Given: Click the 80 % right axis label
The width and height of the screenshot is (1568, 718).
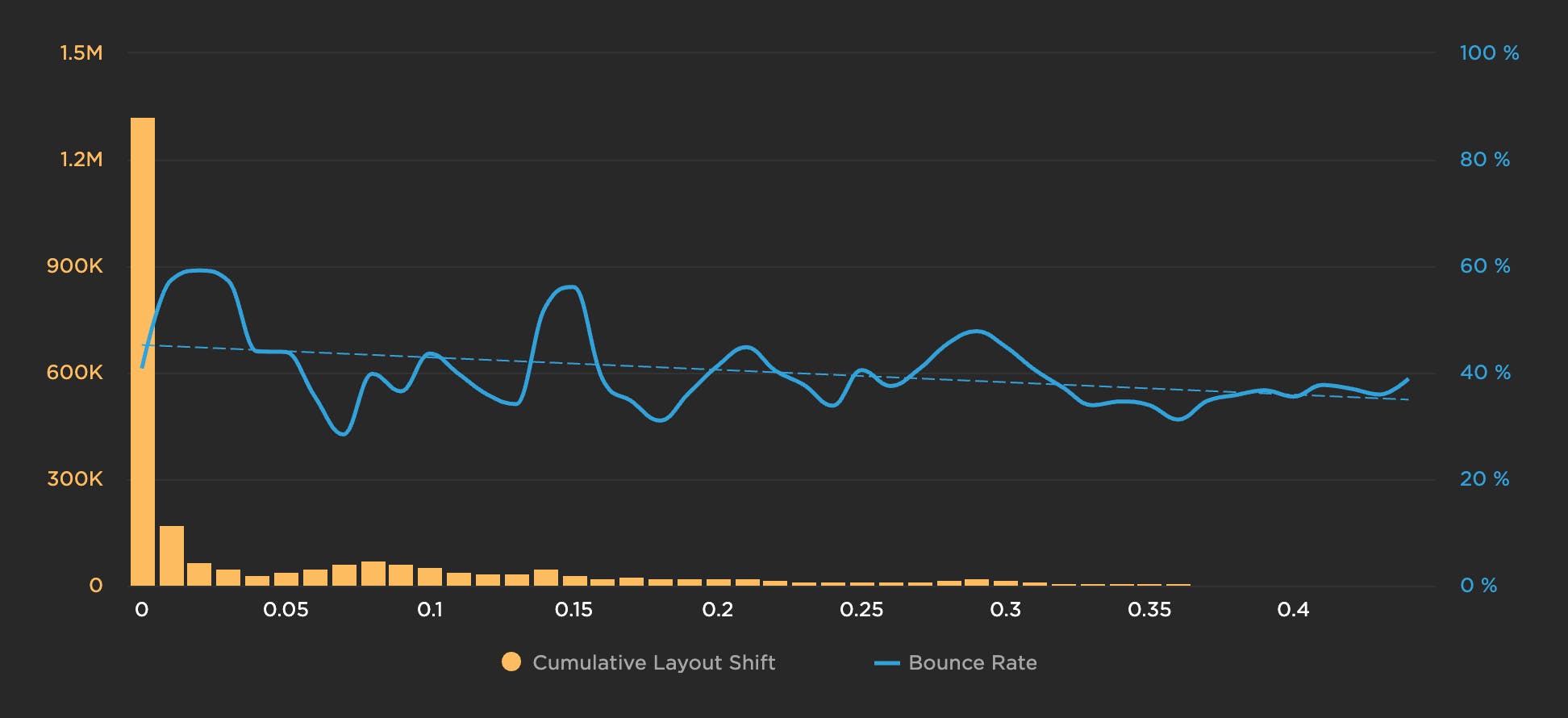Looking at the screenshot, I should [x=1484, y=160].
